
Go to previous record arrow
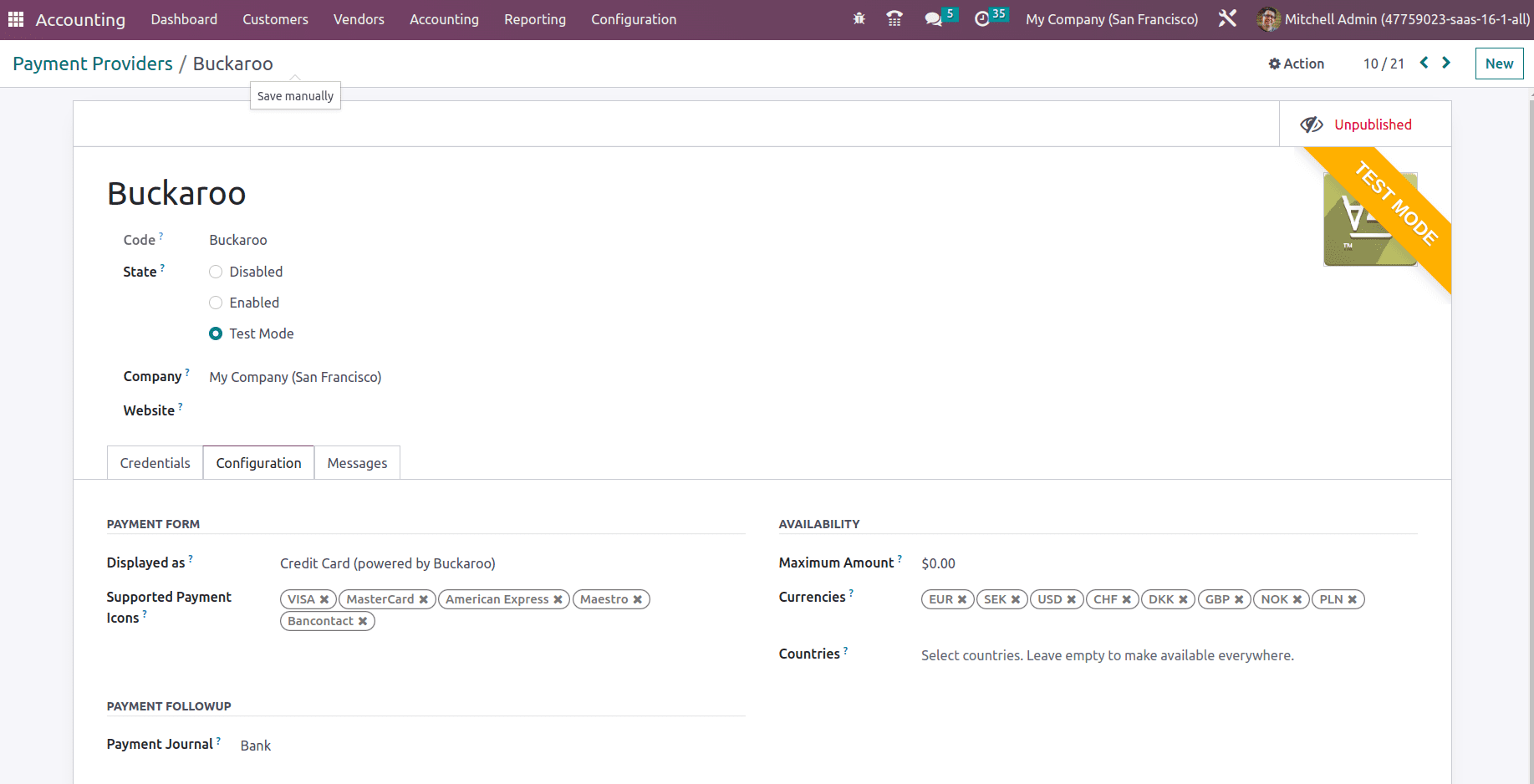[x=1424, y=63]
